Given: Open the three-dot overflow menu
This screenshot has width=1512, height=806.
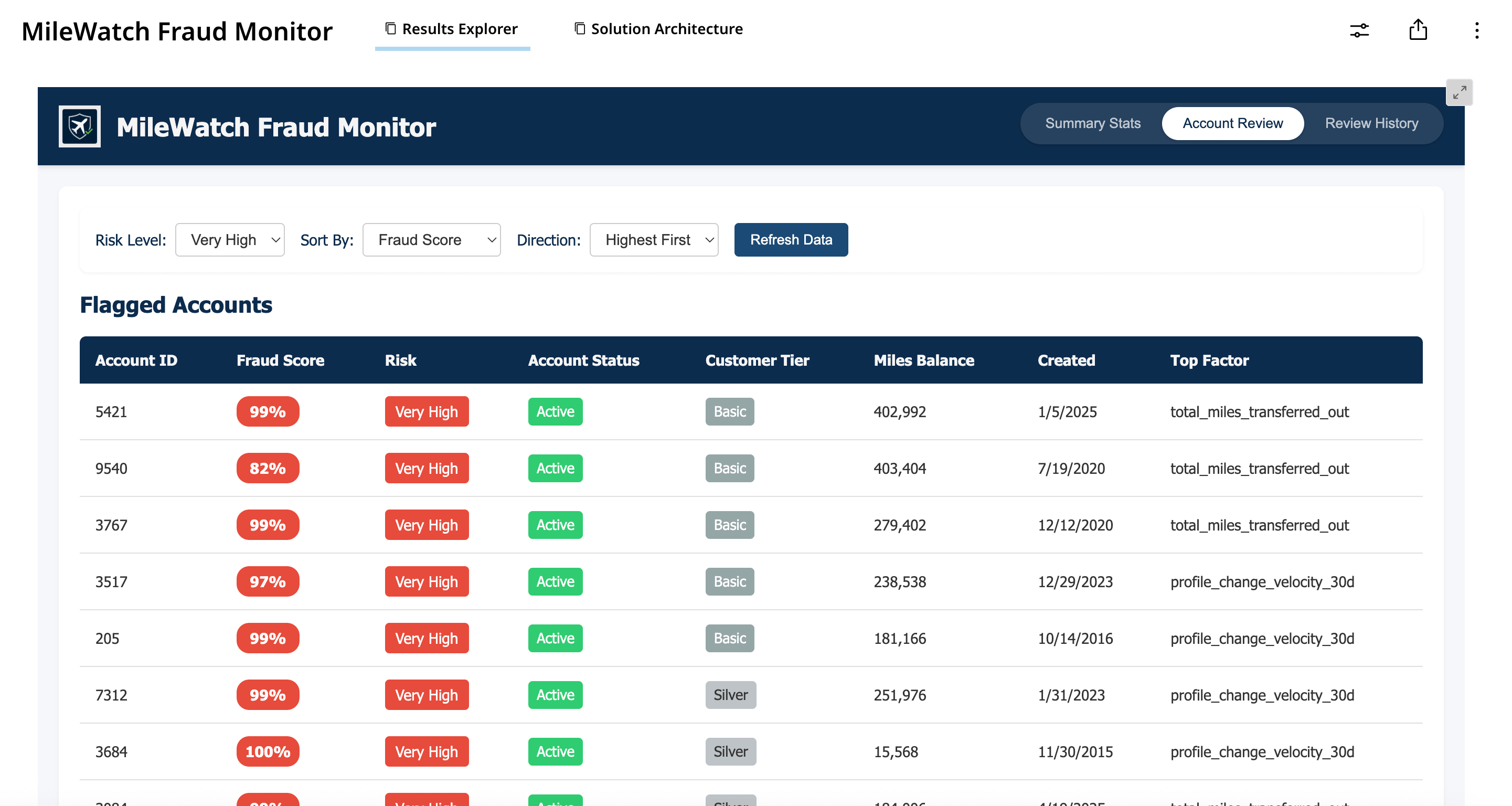Looking at the screenshot, I should [1477, 30].
